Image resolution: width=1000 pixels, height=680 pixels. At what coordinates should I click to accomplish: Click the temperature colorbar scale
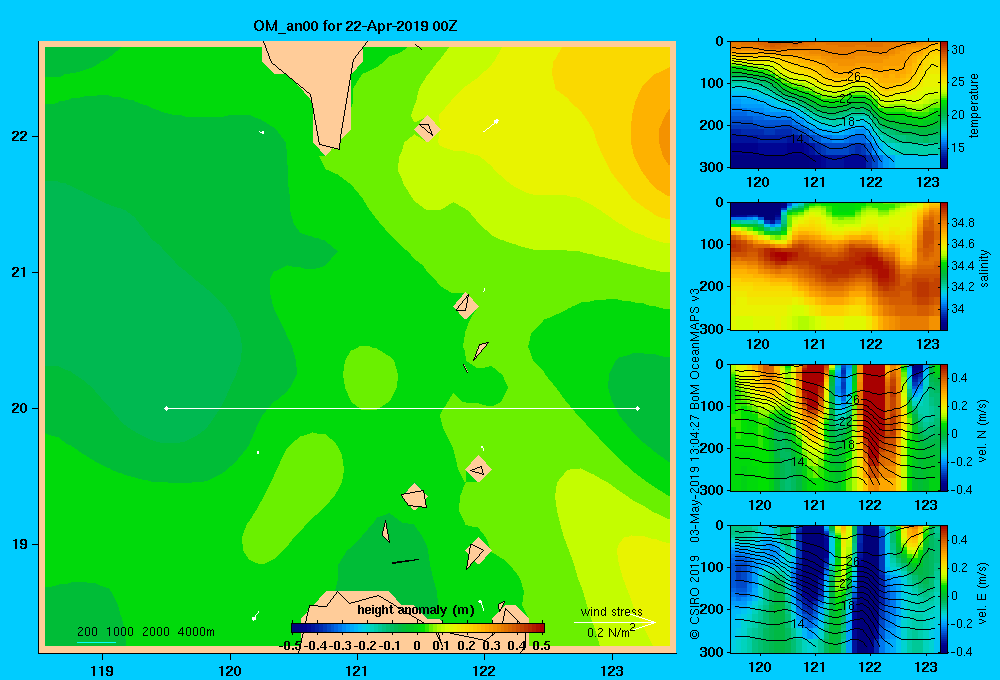[x=944, y=105]
